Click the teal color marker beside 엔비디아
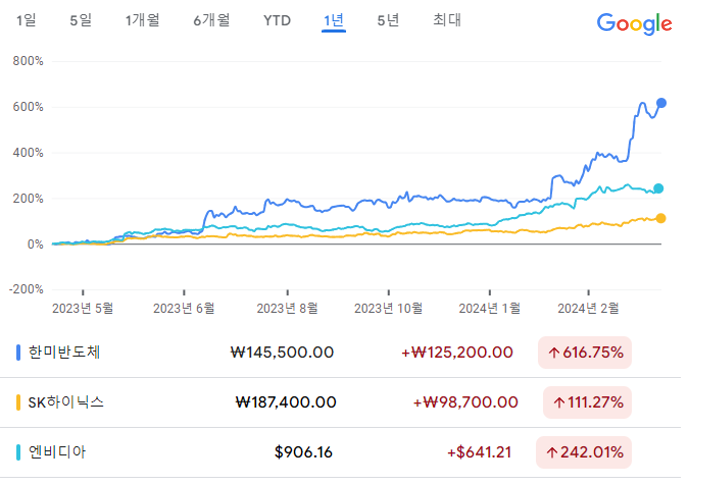This screenshot has width=702, height=487. coord(18,453)
